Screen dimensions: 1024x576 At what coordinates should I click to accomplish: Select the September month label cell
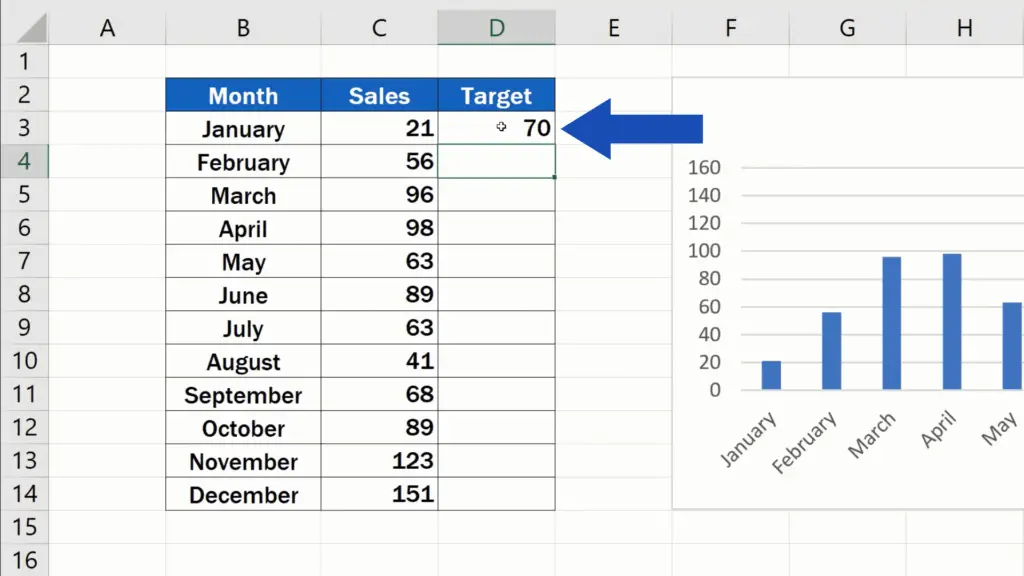coord(242,395)
